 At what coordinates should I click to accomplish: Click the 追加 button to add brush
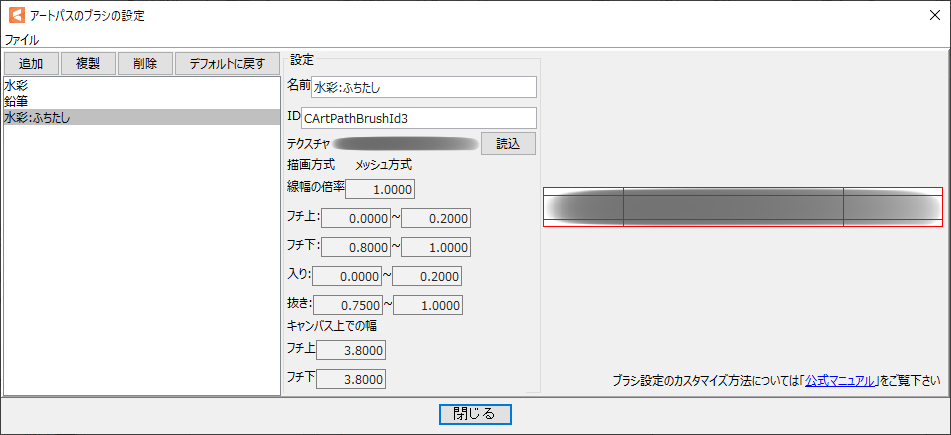pyautogui.click(x=30, y=63)
